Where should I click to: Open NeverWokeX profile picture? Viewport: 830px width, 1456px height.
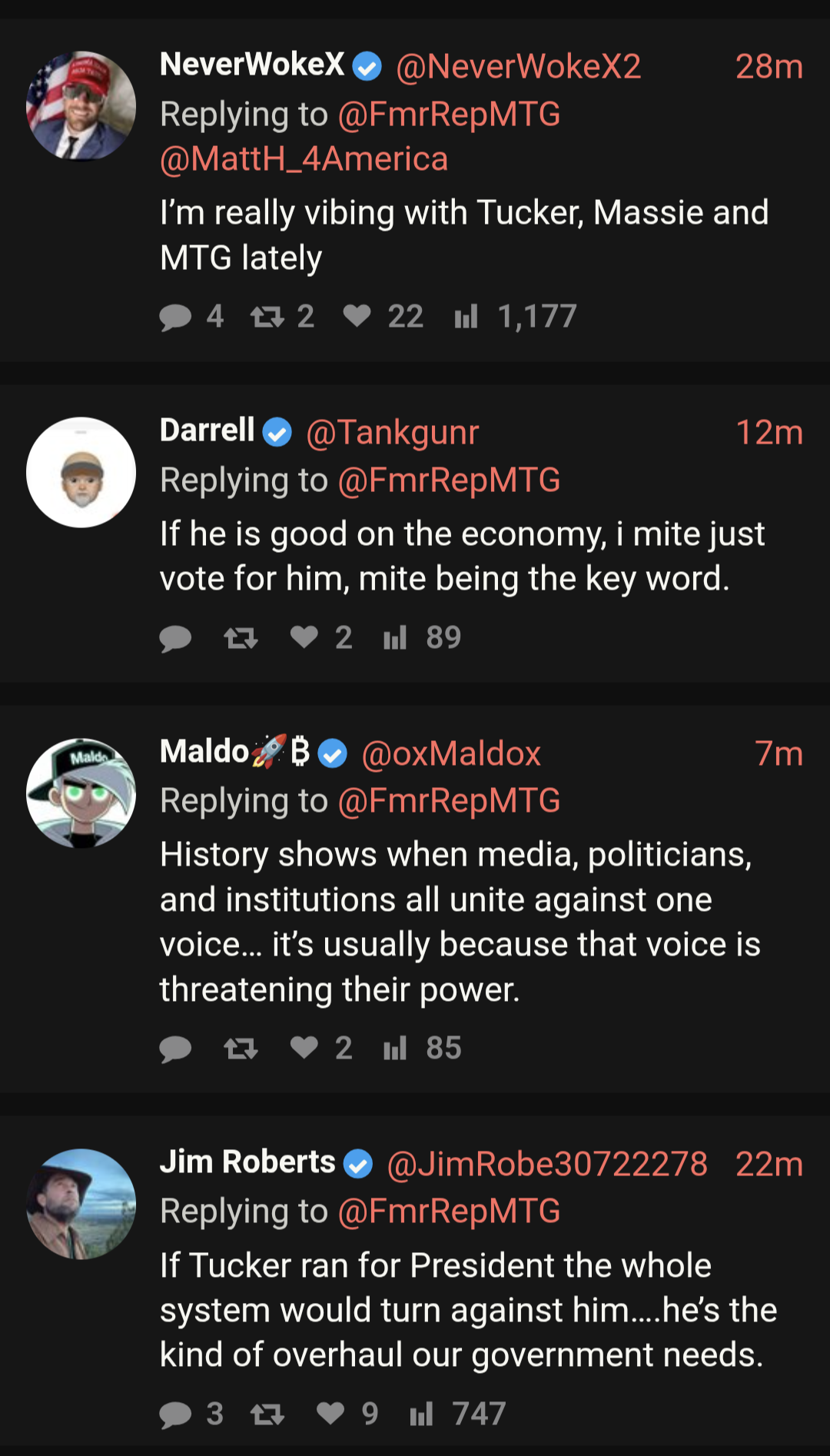pyautogui.click(x=81, y=106)
